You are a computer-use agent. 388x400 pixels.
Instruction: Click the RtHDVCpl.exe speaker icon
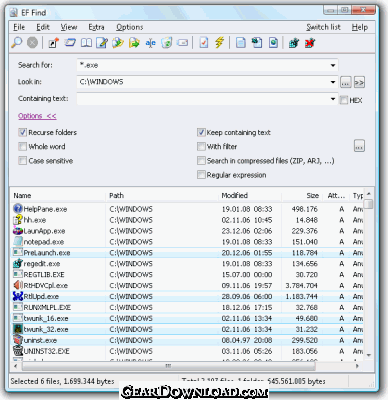18,285
